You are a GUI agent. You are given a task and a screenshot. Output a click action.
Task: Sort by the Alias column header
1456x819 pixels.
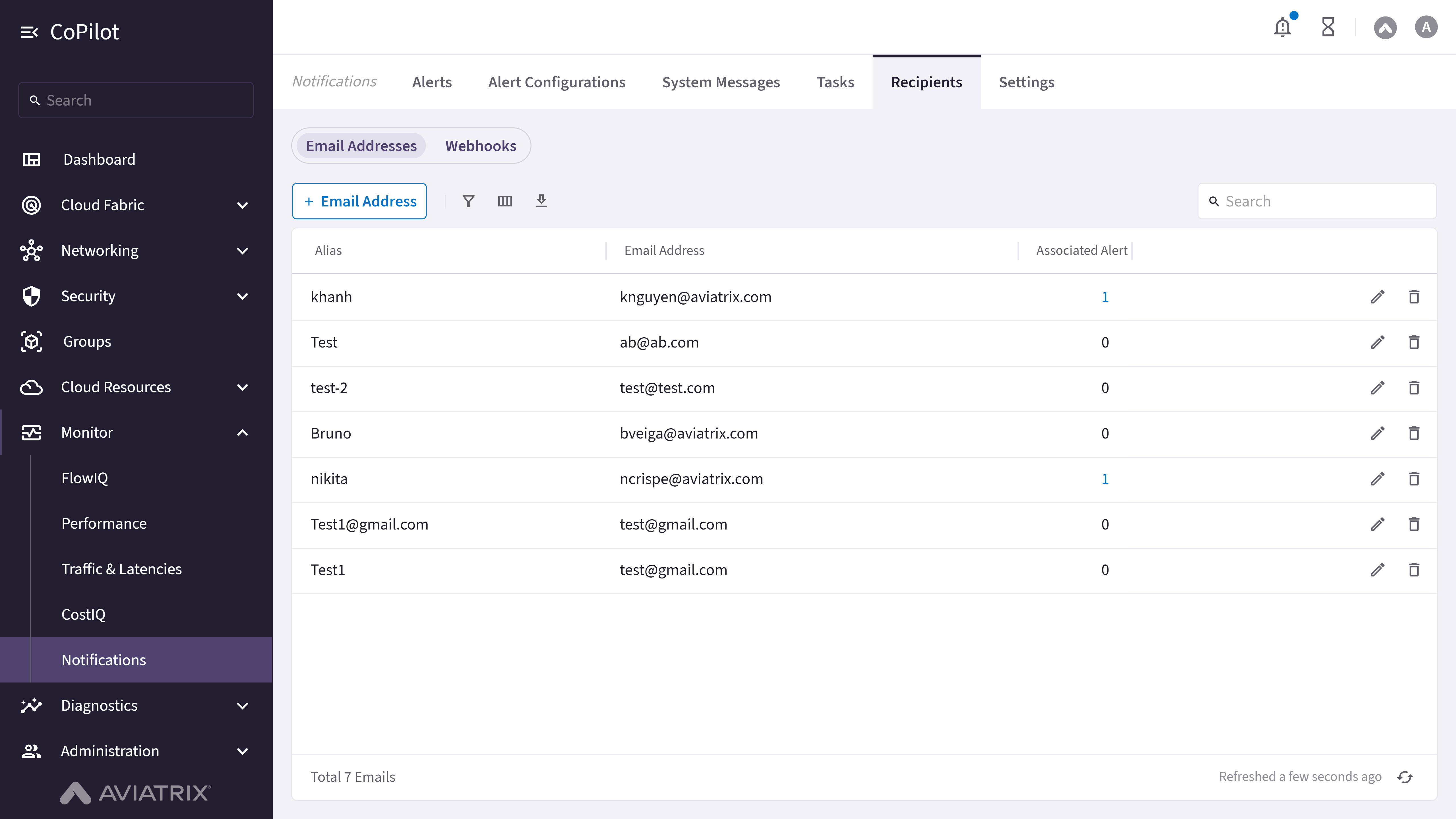tap(328, 250)
